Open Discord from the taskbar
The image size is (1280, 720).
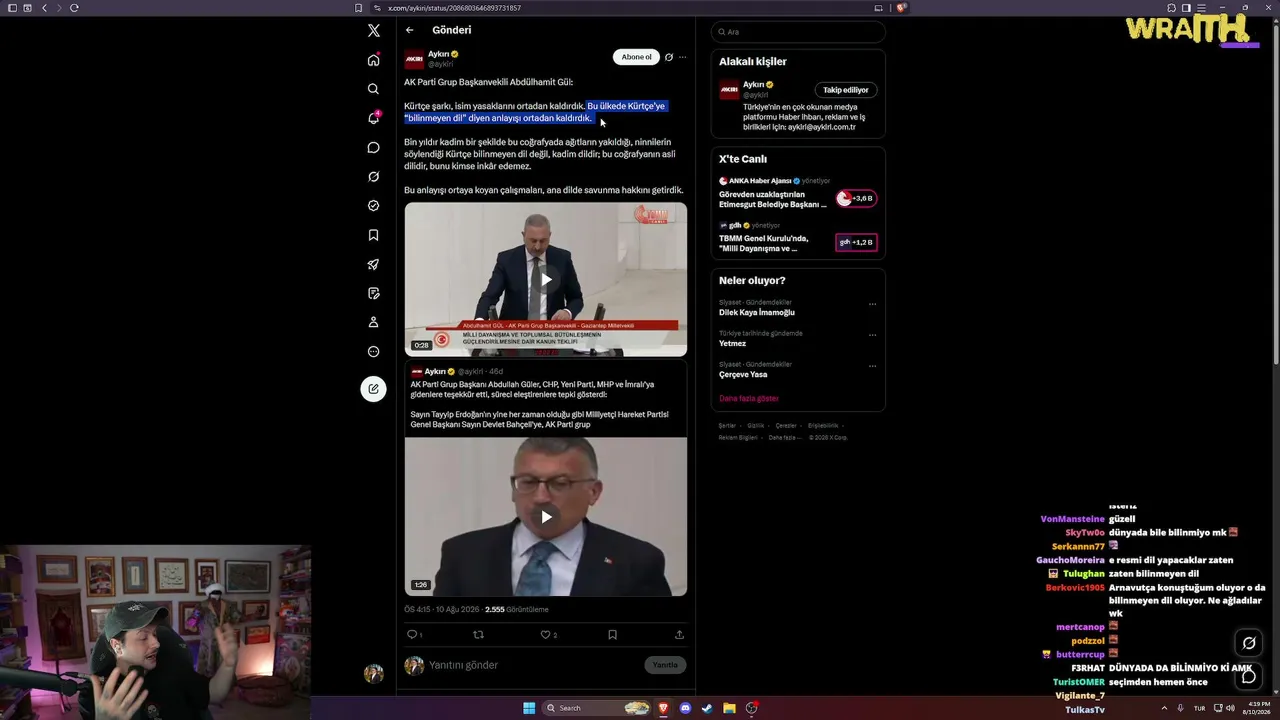click(x=685, y=708)
